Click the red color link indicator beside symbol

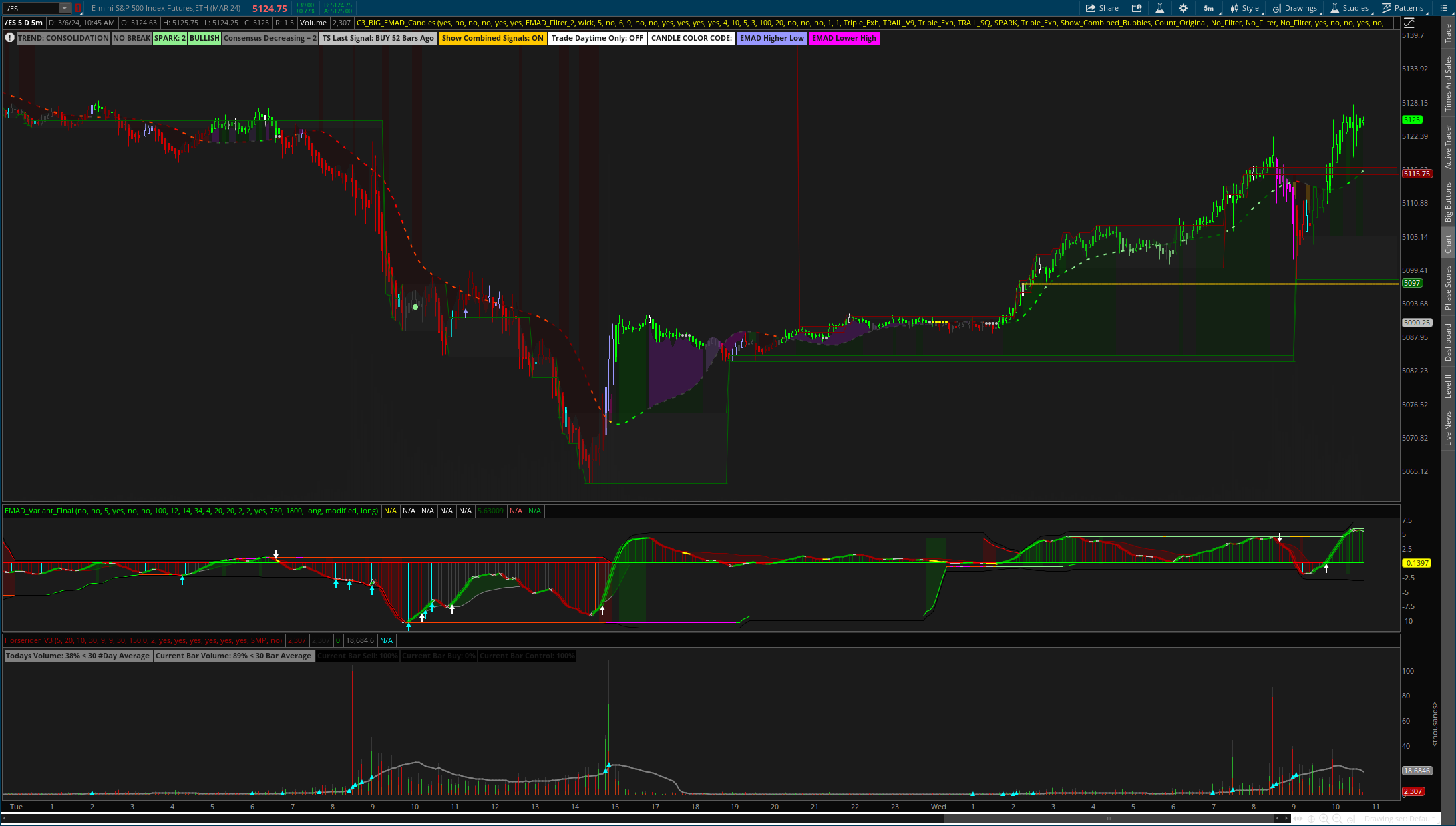[x=77, y=8]
